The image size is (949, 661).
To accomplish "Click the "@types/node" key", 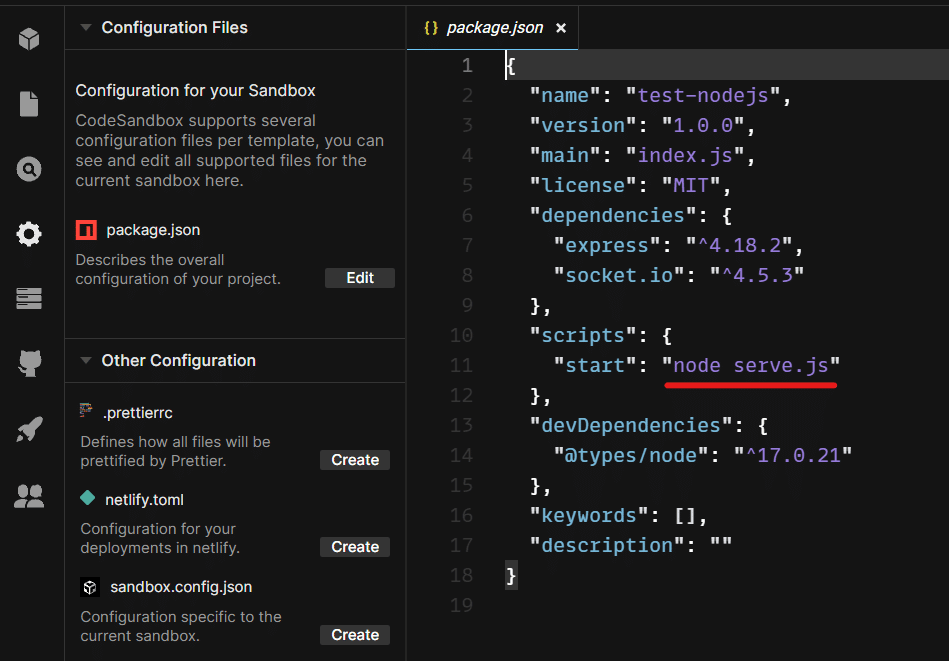I will pyautogui.click(x=631, y=456).
